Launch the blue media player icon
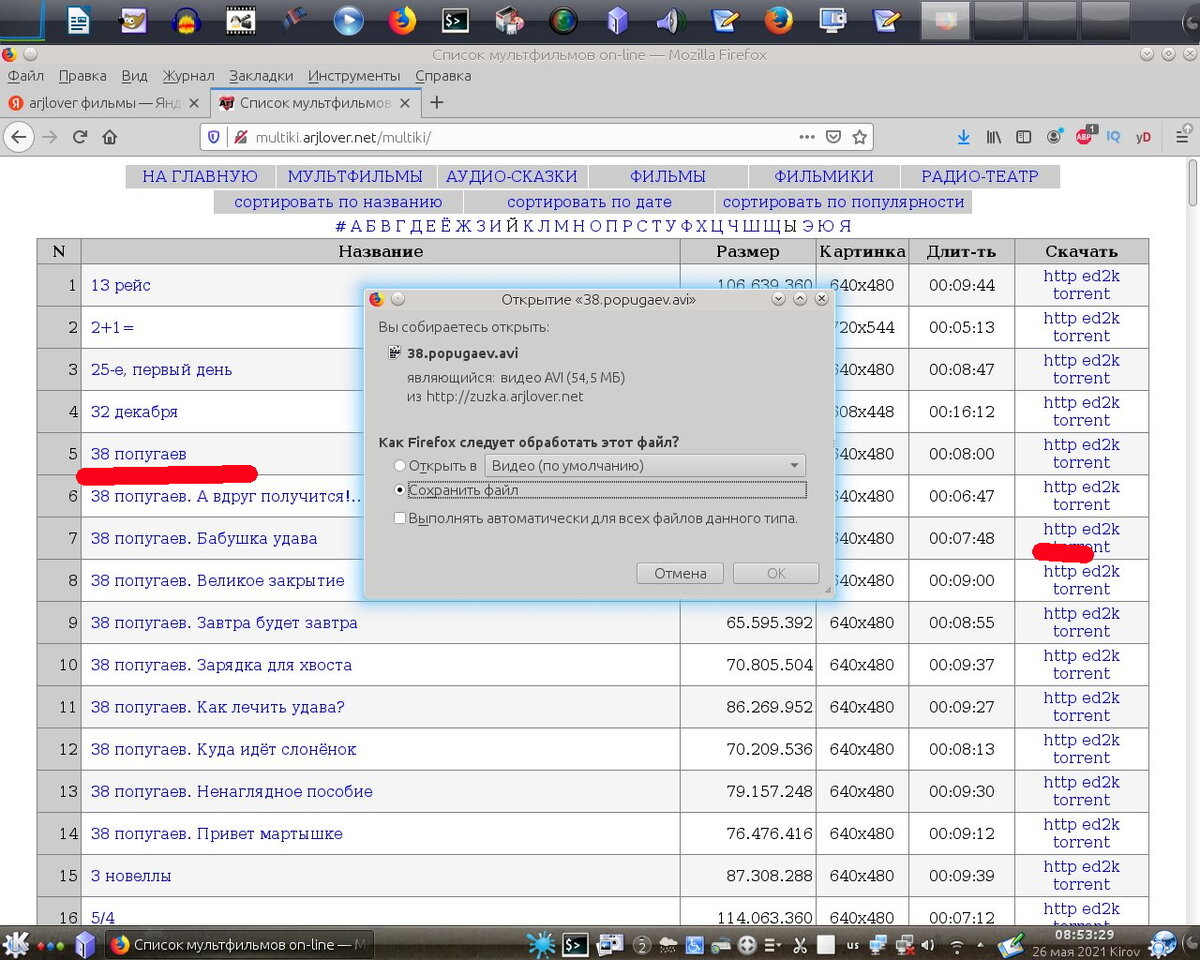The height and width of the screenshot is (960, 1200). [x=348, y=20]
